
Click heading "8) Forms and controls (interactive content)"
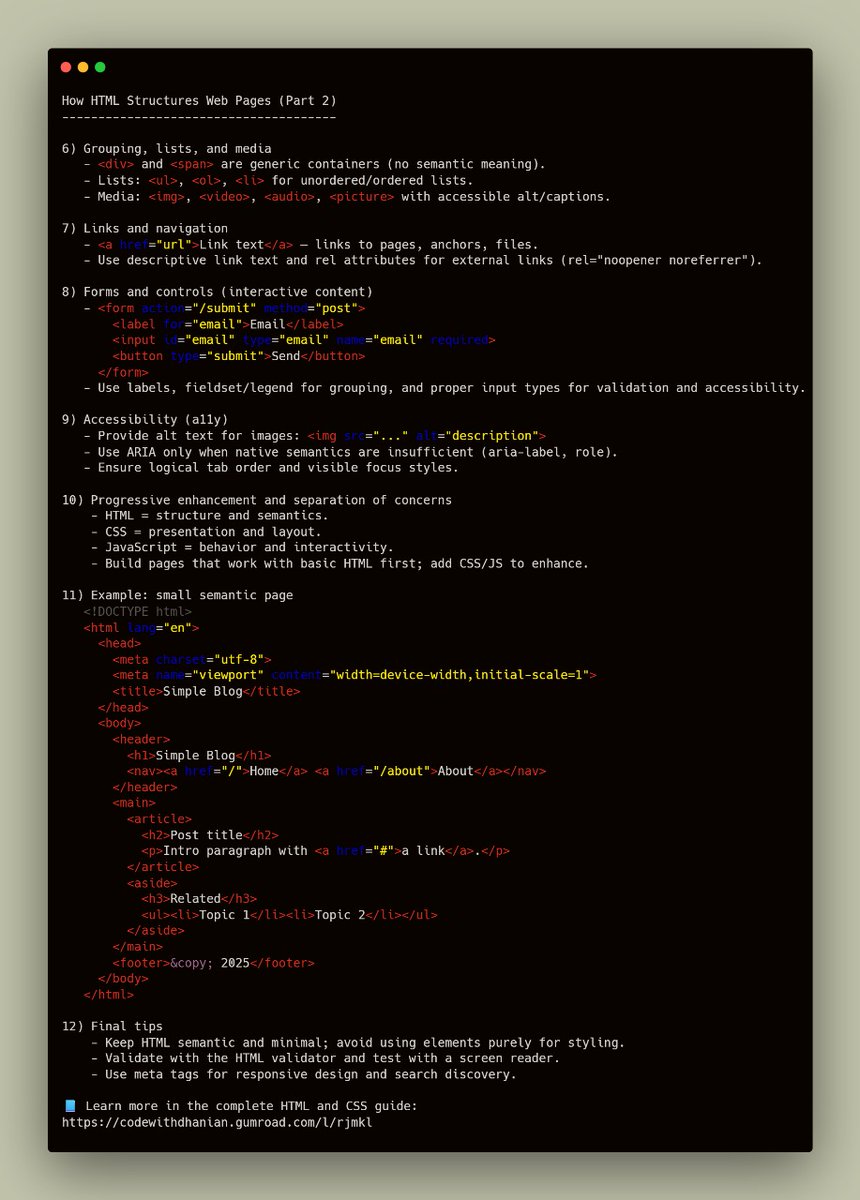point(216,292)
